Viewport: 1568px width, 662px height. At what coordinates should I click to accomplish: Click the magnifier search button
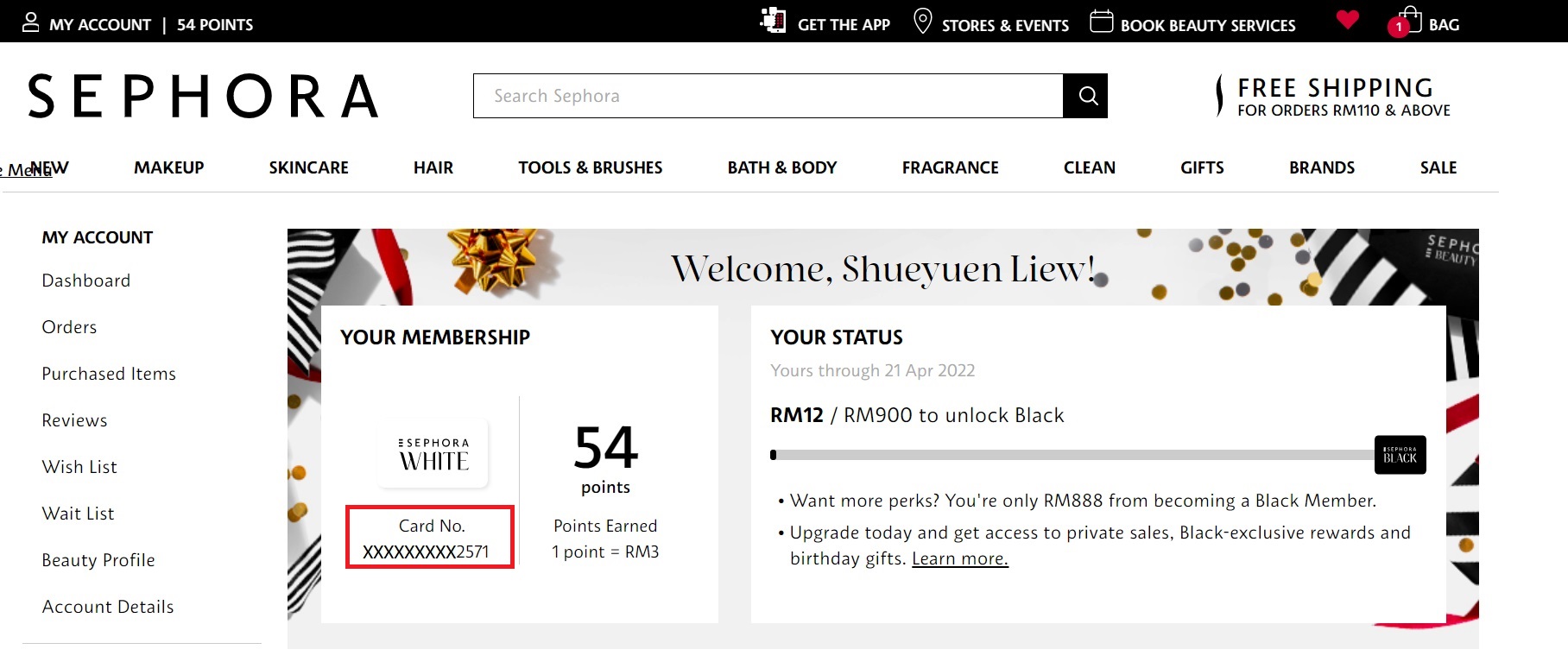pyautogui.click(x=1085, y=96)
